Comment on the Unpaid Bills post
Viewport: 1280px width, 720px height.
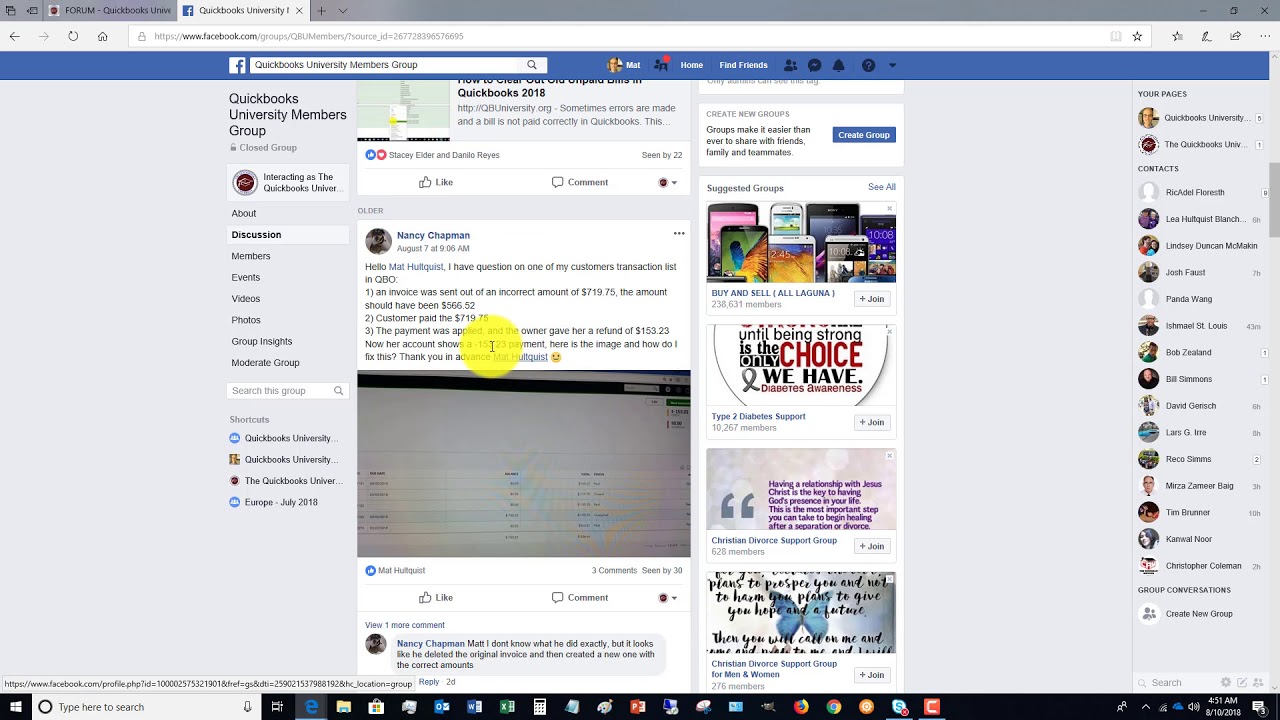[x=580, y=182]
